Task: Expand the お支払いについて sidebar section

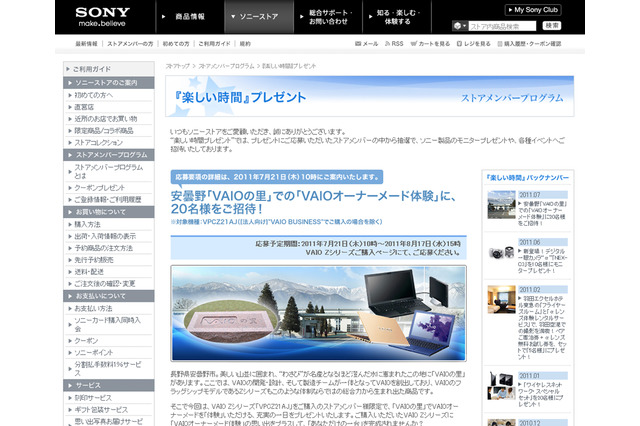Action: click(x=109, y=296)
